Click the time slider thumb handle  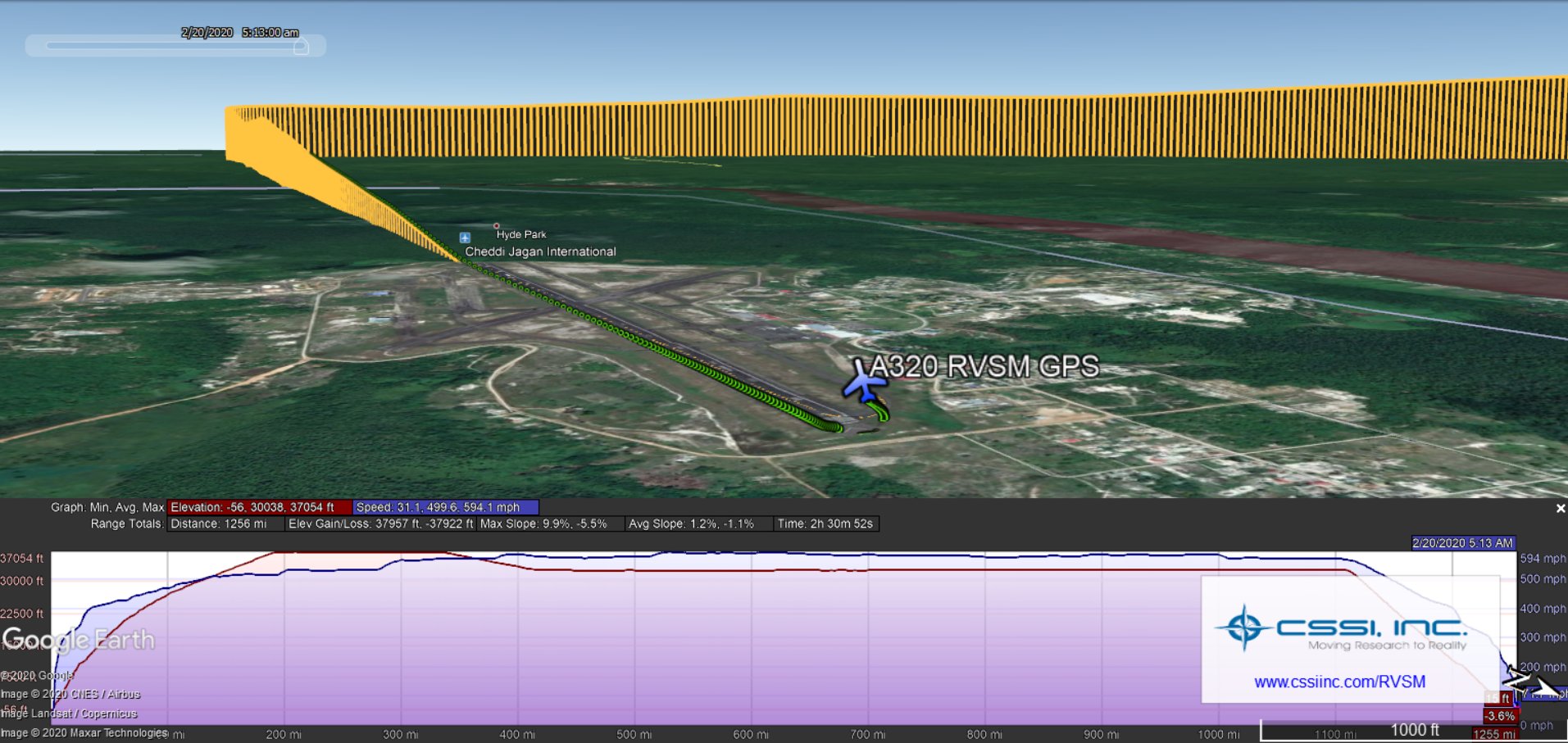click(x=302, y=48)
